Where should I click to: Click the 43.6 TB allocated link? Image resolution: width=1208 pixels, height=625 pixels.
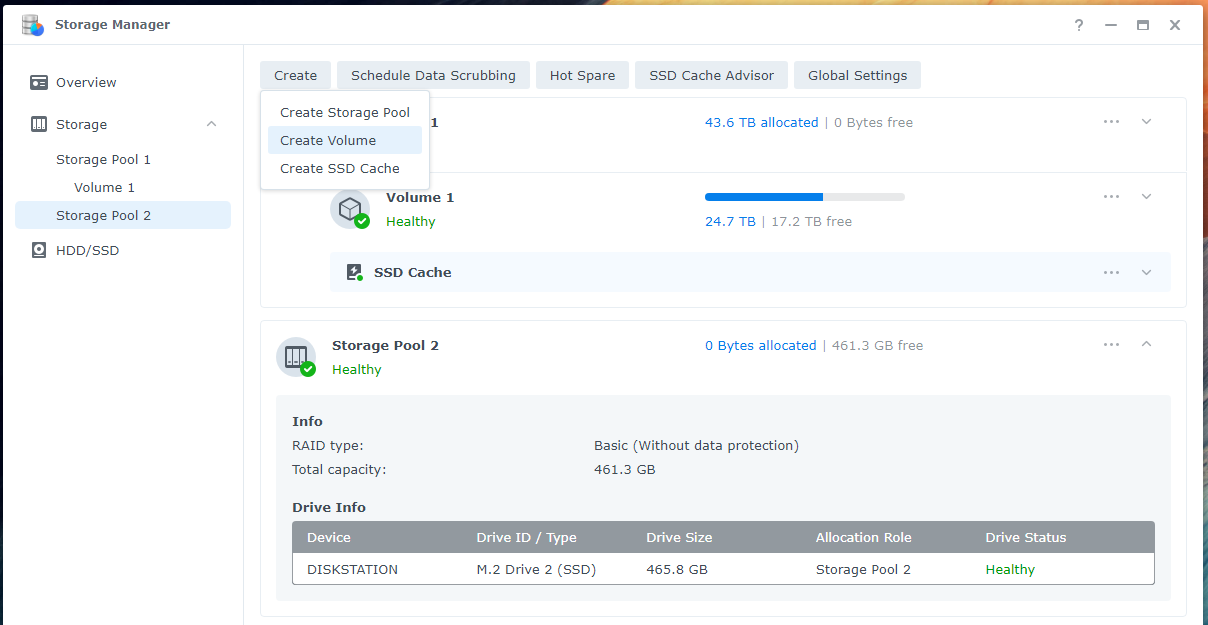(762, 122)
